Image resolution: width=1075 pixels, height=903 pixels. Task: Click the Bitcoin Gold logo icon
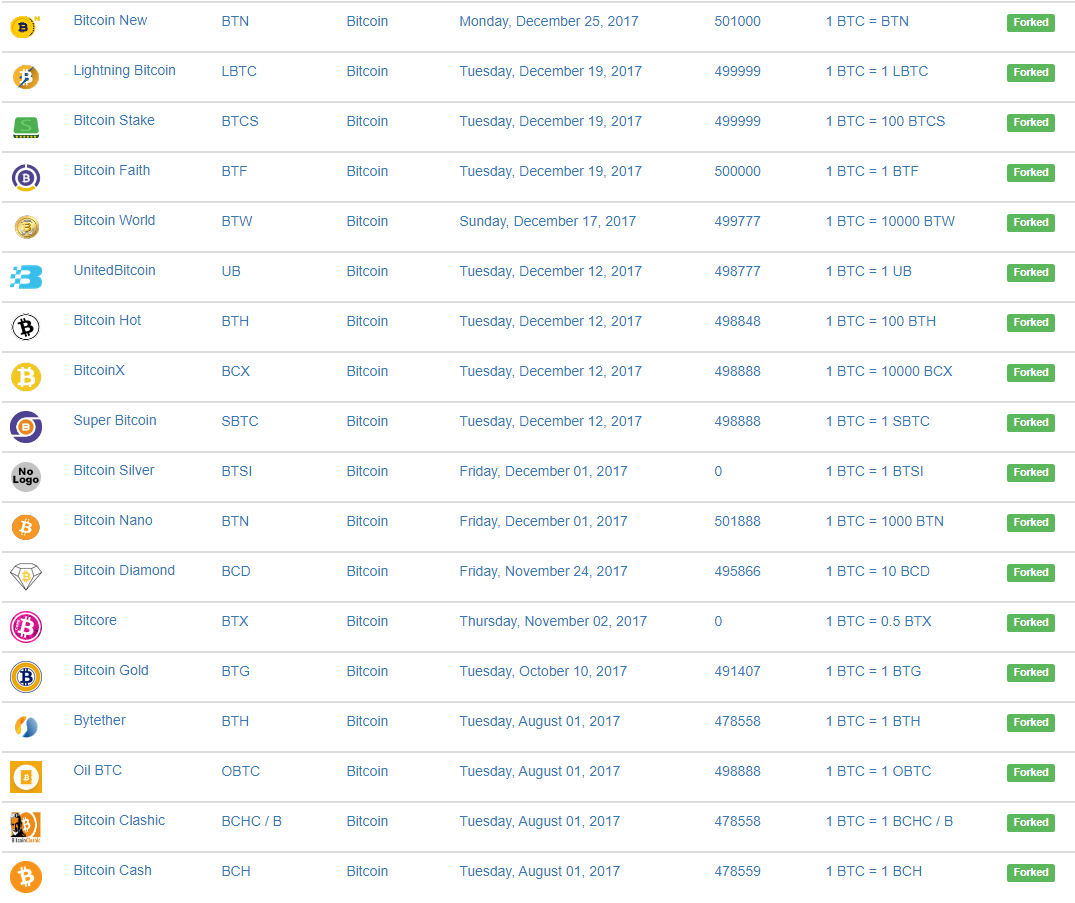click(x=26, y=677)
